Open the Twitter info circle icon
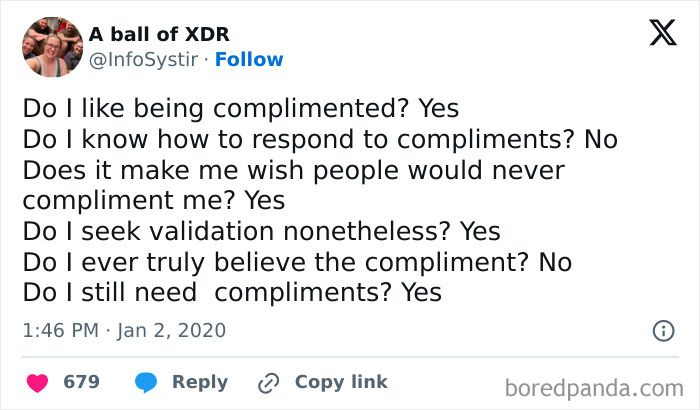Viewport: 700px width, 410px height. [x=662, y=330]
